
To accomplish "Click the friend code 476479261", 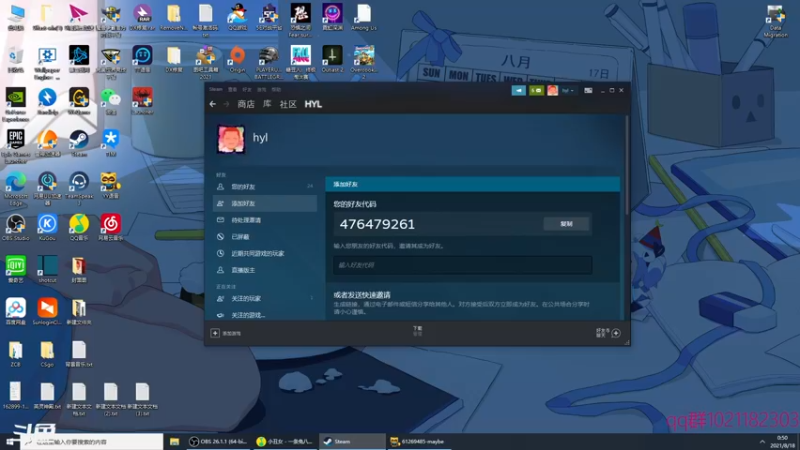I will 377,224.
